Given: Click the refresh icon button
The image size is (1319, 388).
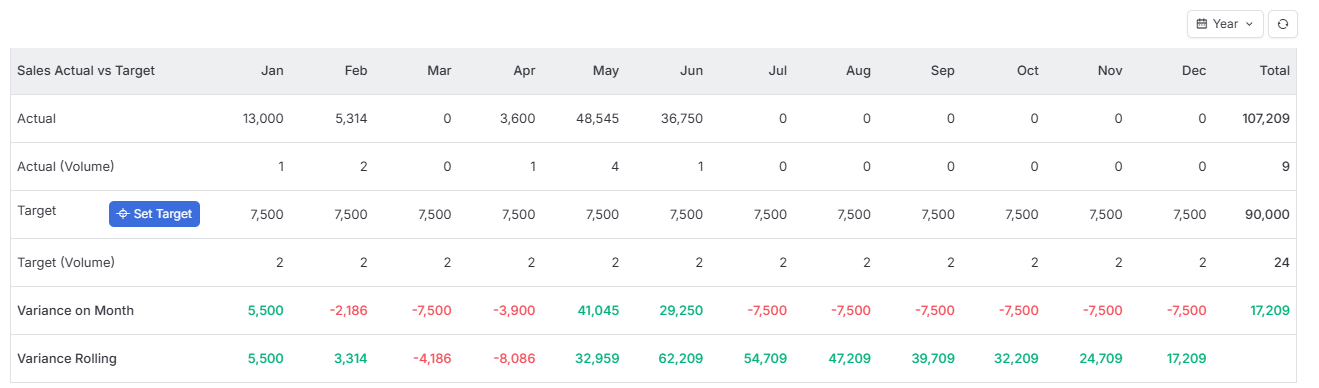Looking at the screenshot, I should point(1283,24).
